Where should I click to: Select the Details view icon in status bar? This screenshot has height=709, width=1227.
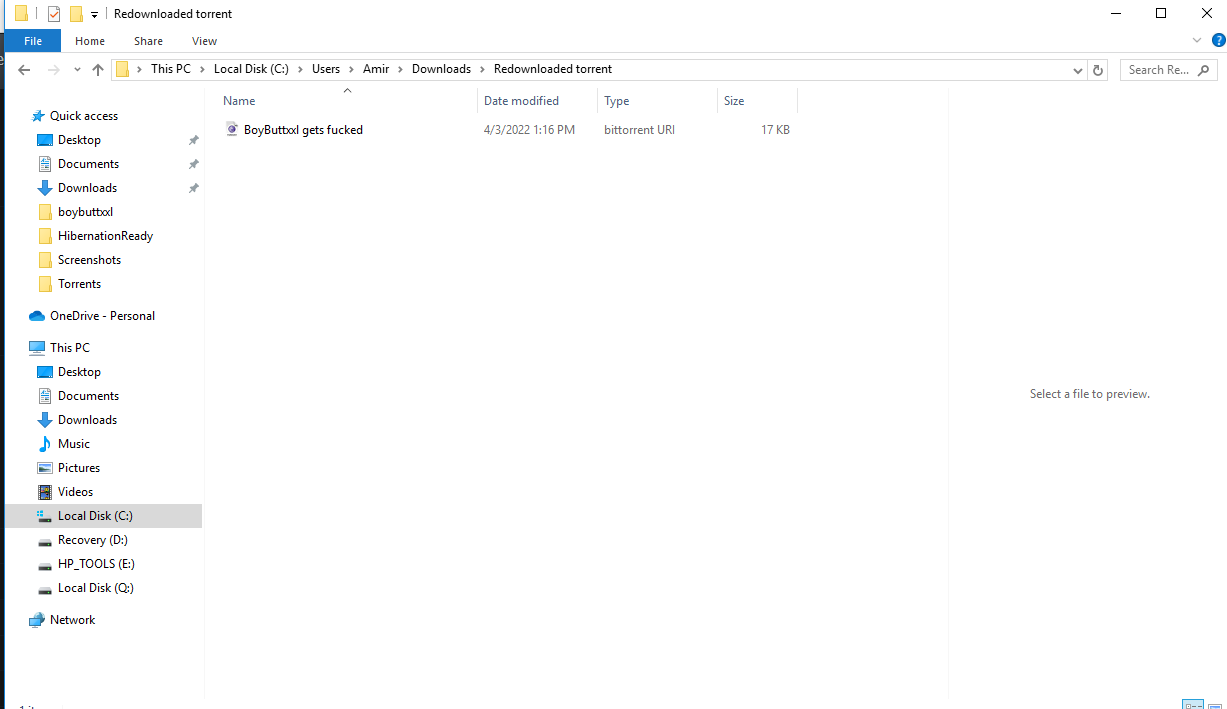(1193, 704)
